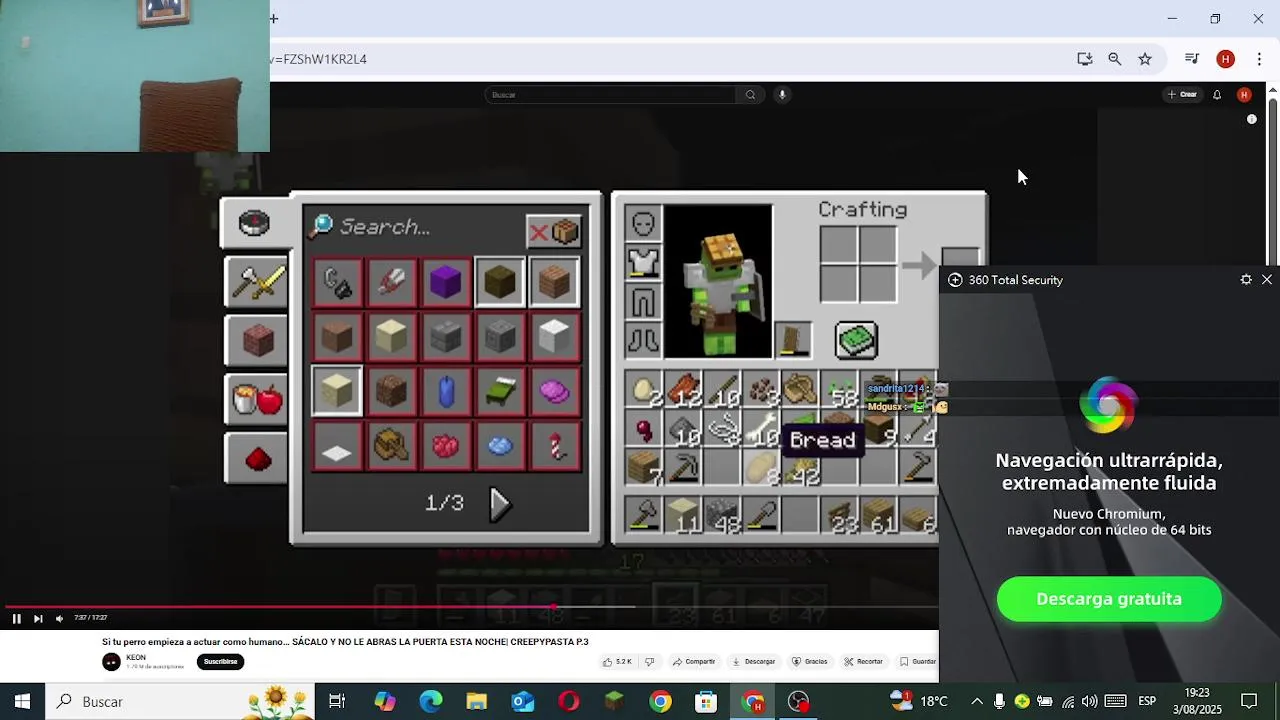The height and width of the screenshot is (720, 1280).
Task: Show hidden system tray icons chevron
Action: pyautogui.click(x=977, y=702)
